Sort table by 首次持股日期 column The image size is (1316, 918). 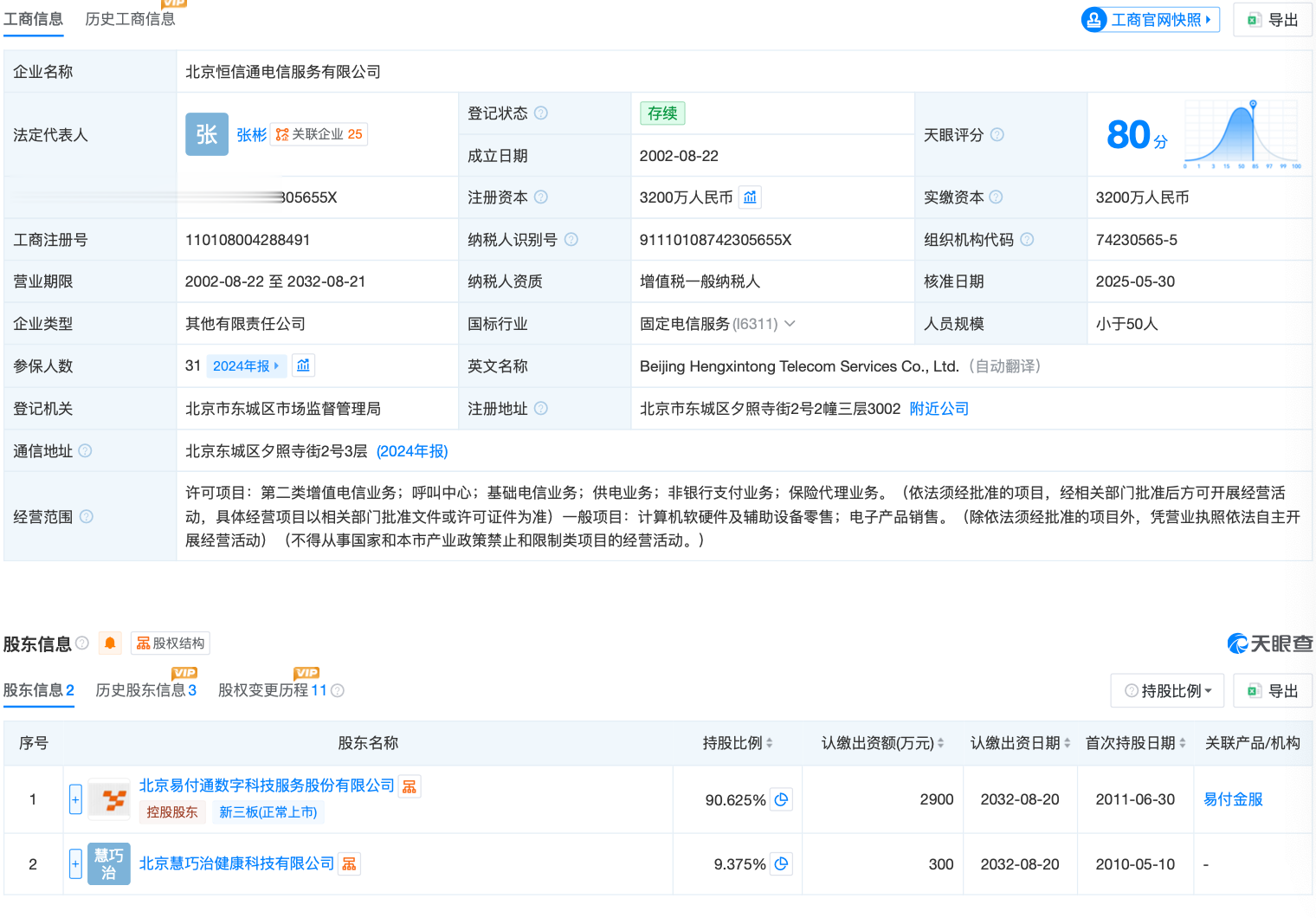pos(1183,743)
